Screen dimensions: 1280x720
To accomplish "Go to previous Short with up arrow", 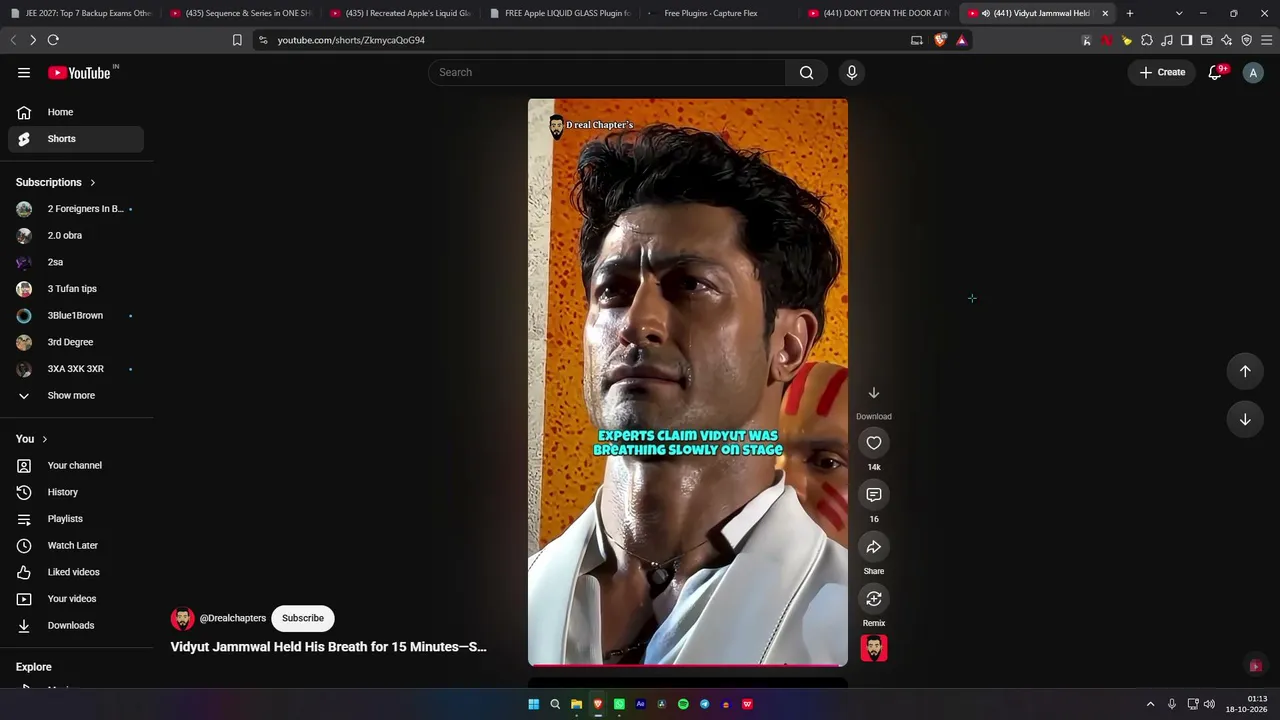I will point(1245,371).
